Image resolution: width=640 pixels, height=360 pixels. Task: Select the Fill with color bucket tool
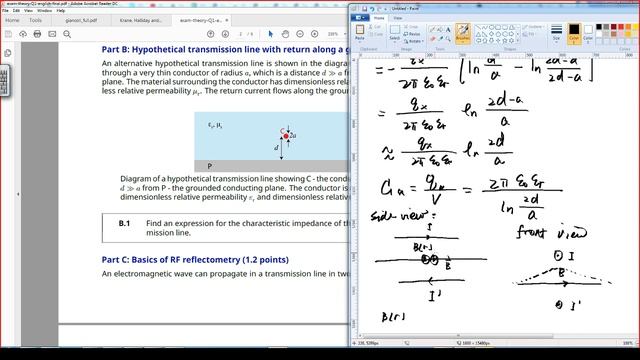[x=440, y=29]
